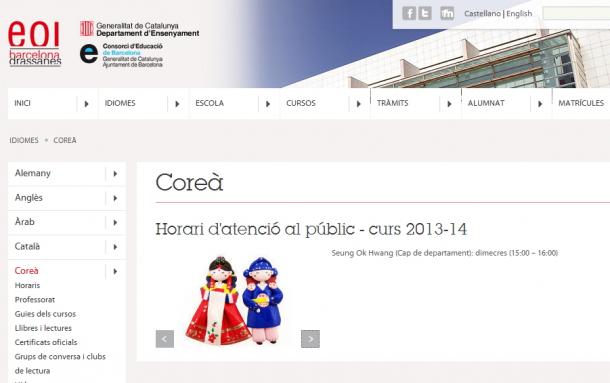This screenshot has width=610, height=383.
Task: Expand the INICI menu arrow
Action: pos(87,104)
